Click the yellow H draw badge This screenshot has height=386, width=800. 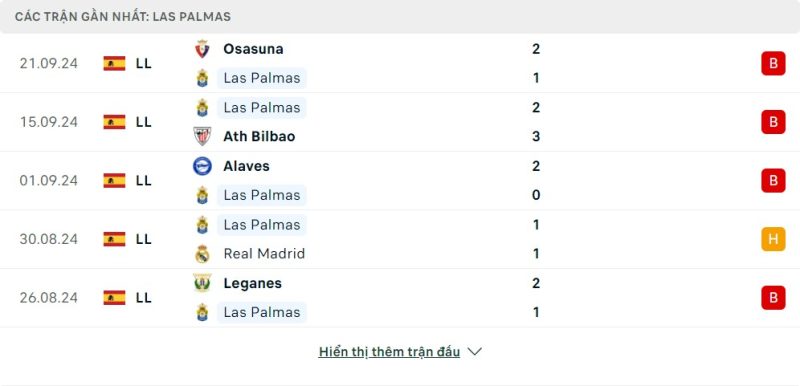[x=773, y=239]
